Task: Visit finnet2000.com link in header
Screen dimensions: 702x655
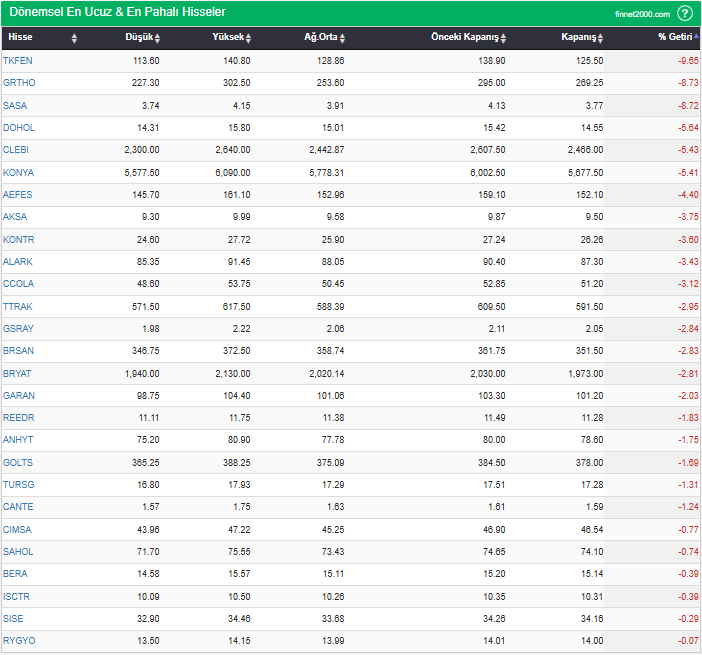Action: click(x=642, y=14)
